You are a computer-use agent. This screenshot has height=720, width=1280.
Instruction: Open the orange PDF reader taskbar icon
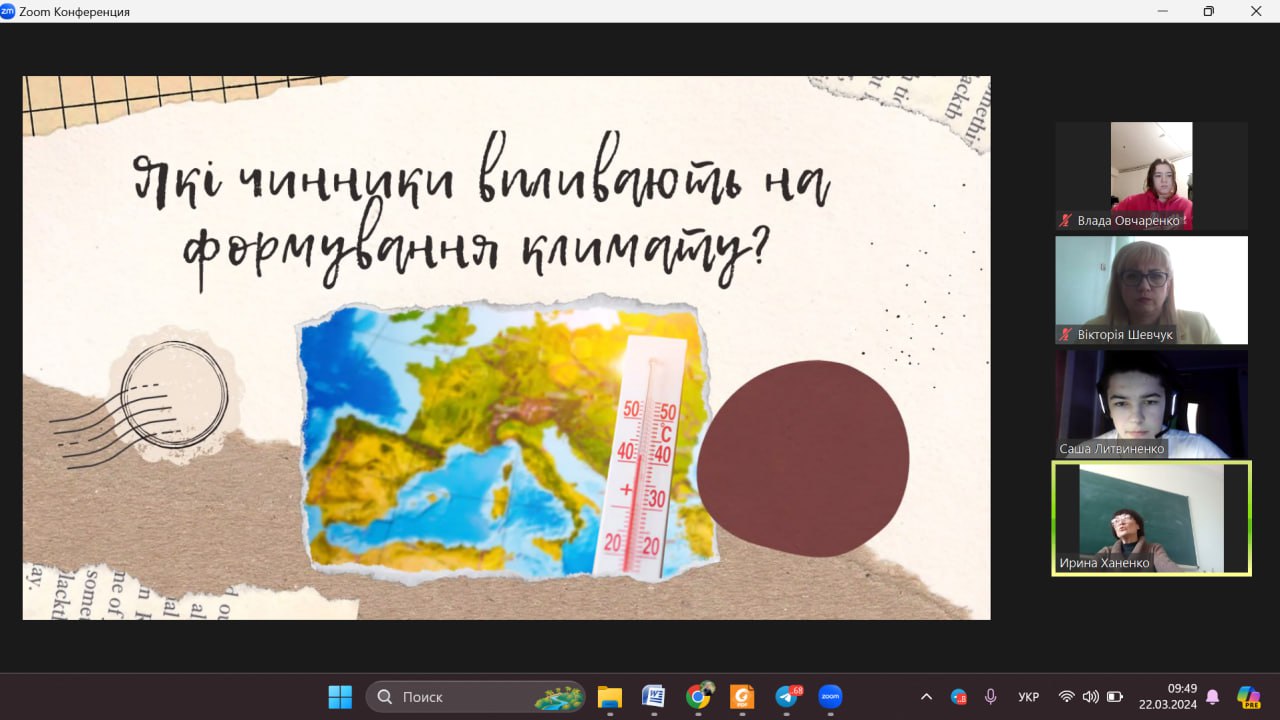(742, 697)
